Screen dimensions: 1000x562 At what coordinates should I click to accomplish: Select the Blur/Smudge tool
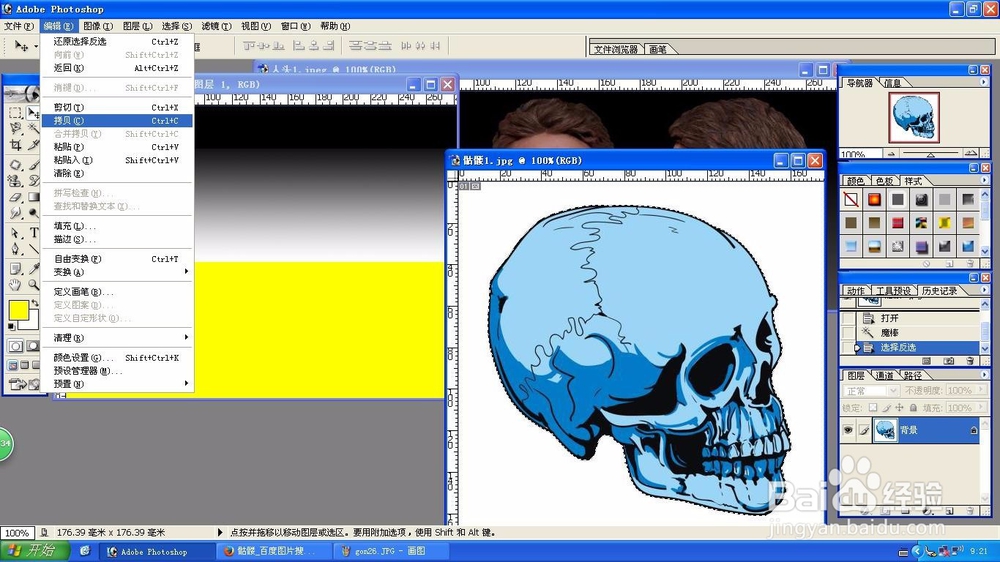pyautogui.click(x=16, y=212)
